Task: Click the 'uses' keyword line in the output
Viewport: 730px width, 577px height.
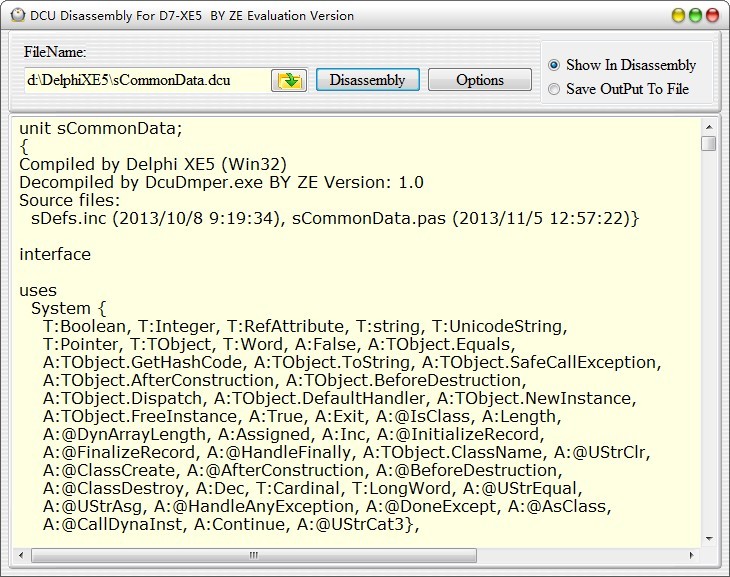Action: tap(38, 290)
